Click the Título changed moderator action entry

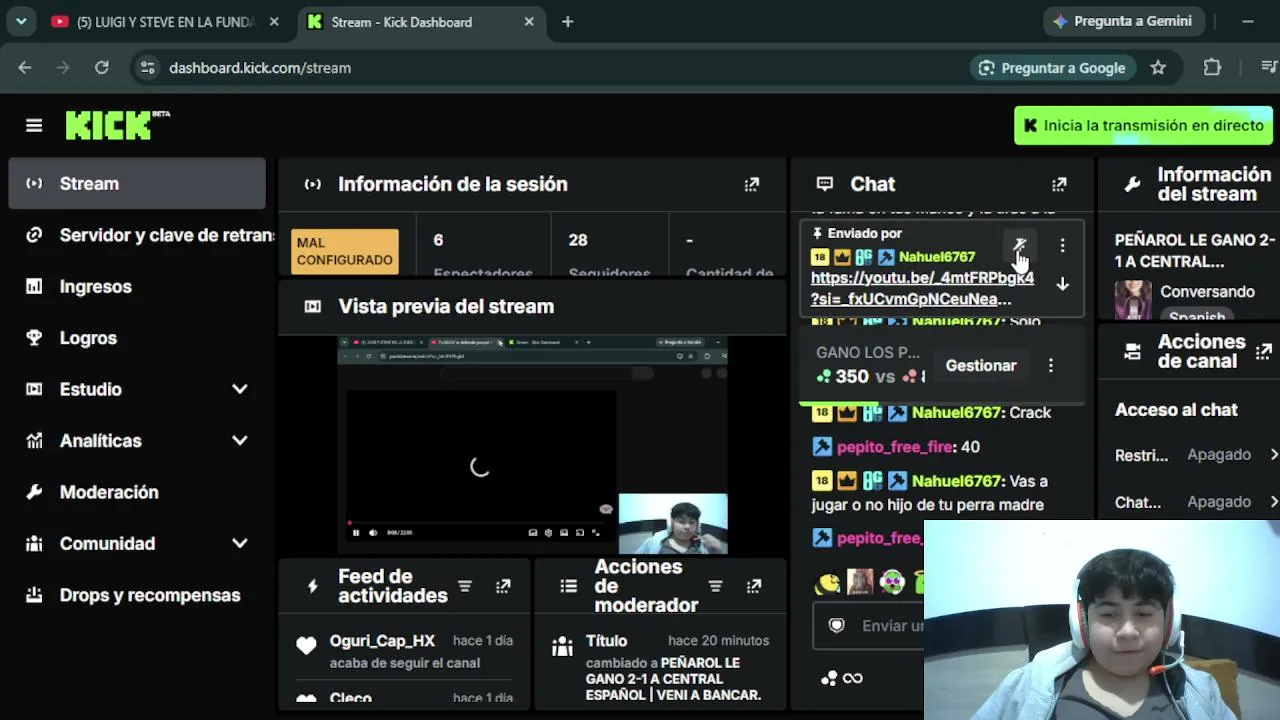tap(660, 668)
